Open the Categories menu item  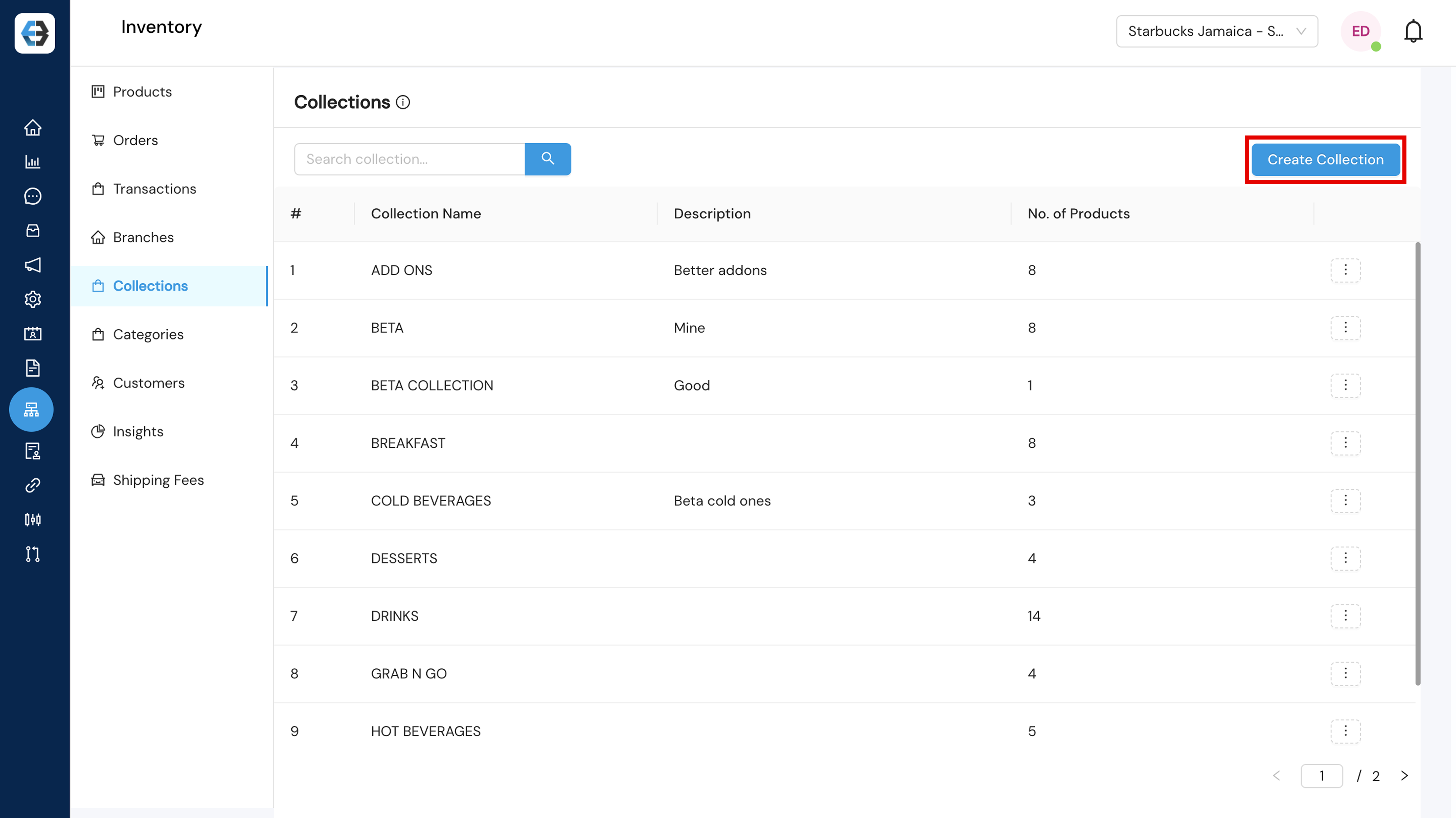click(148, 334)
